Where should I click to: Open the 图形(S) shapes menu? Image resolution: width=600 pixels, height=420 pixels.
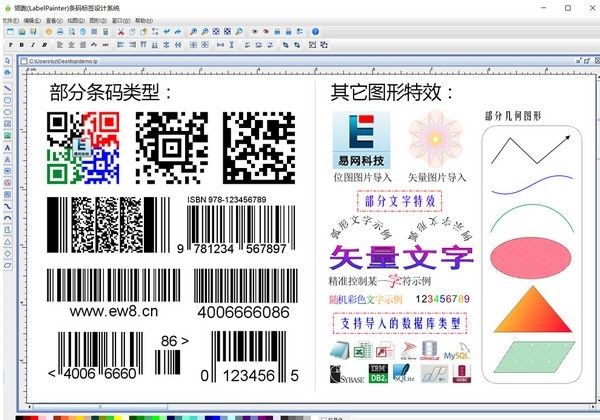click(98, 21)
